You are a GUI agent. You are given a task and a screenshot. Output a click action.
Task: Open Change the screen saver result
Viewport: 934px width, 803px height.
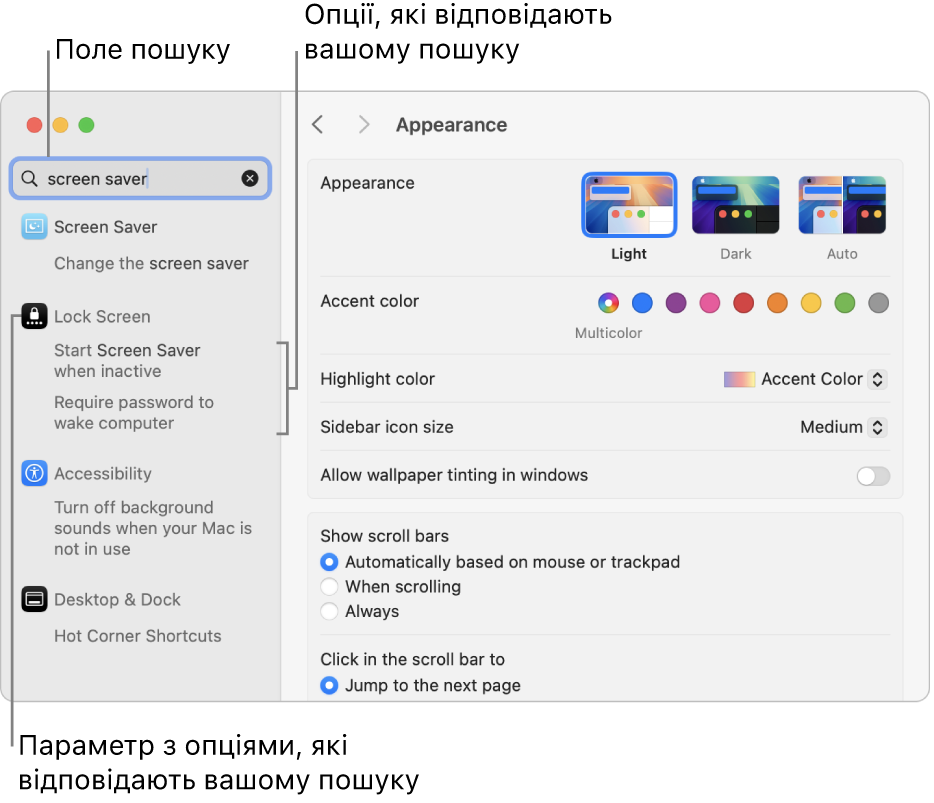click(x=151, y=263)
